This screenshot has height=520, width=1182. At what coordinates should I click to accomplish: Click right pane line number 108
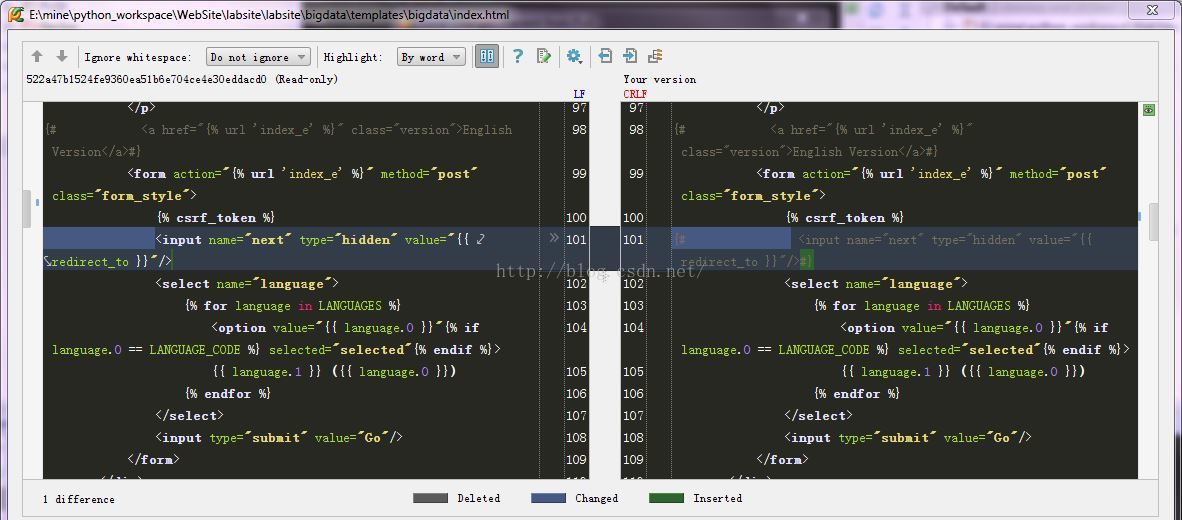pyautogui.click(x=634, y=438)
